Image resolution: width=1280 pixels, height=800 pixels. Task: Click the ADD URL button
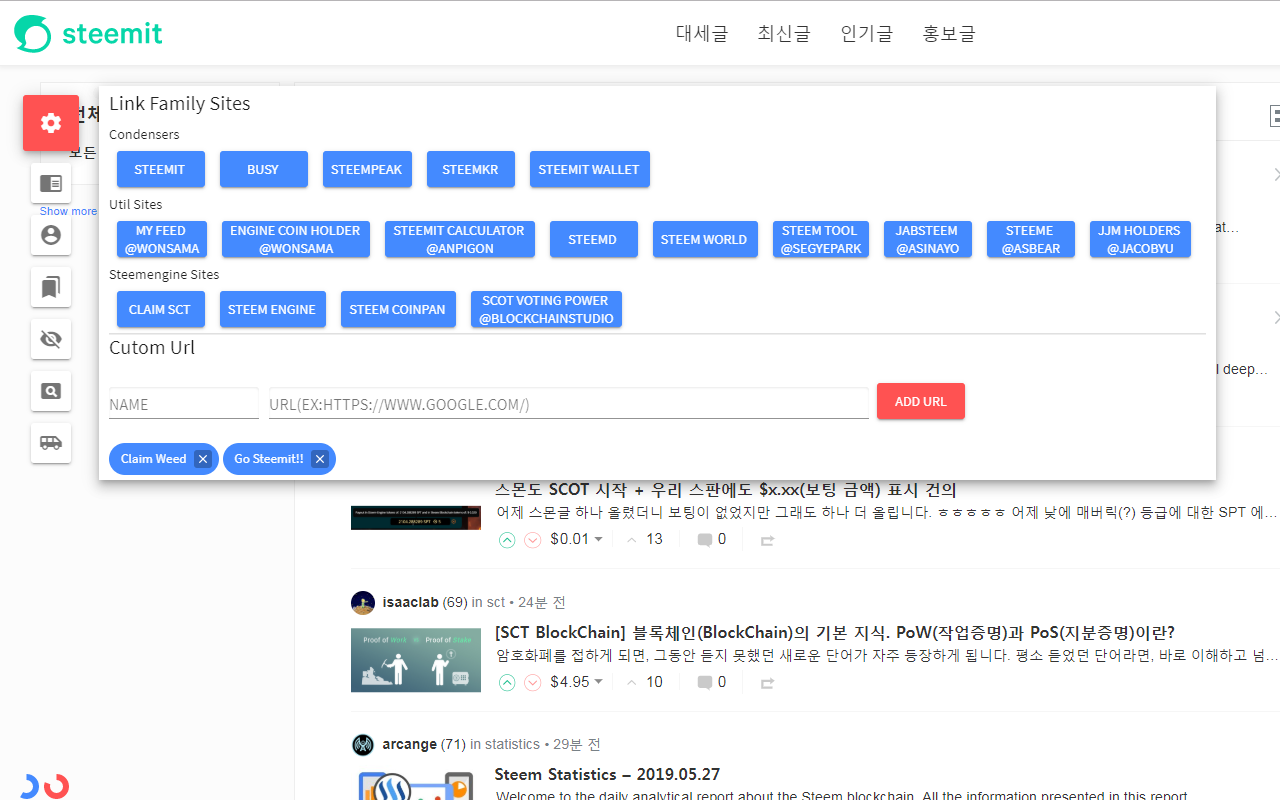(x=921, y=401)
